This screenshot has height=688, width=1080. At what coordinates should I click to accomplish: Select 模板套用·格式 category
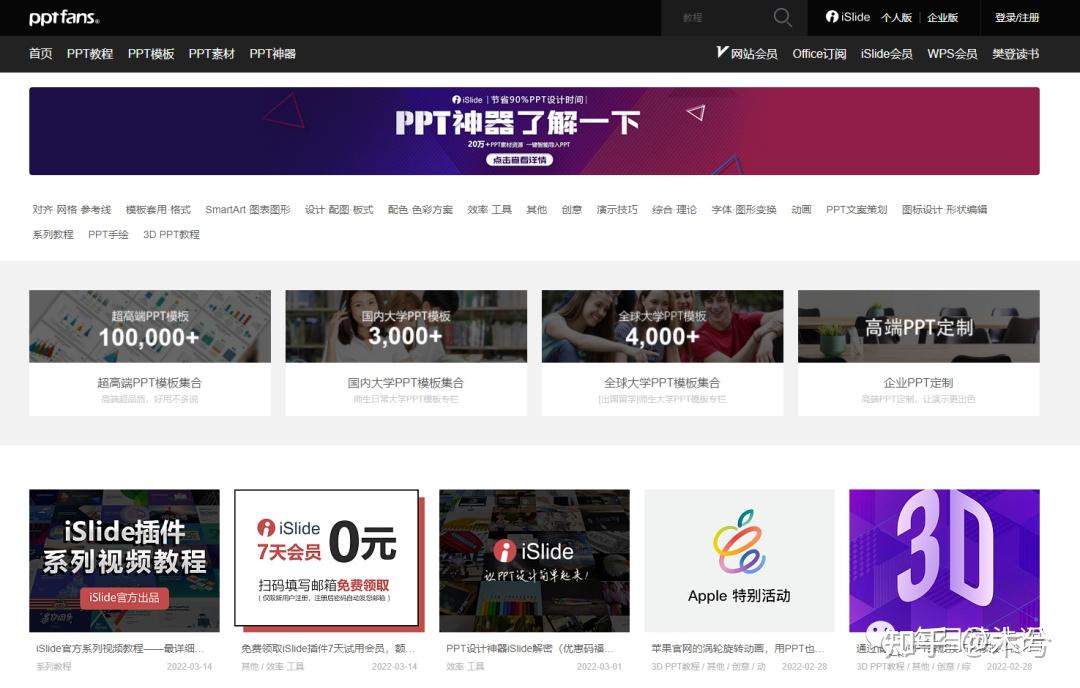(158, 209)
